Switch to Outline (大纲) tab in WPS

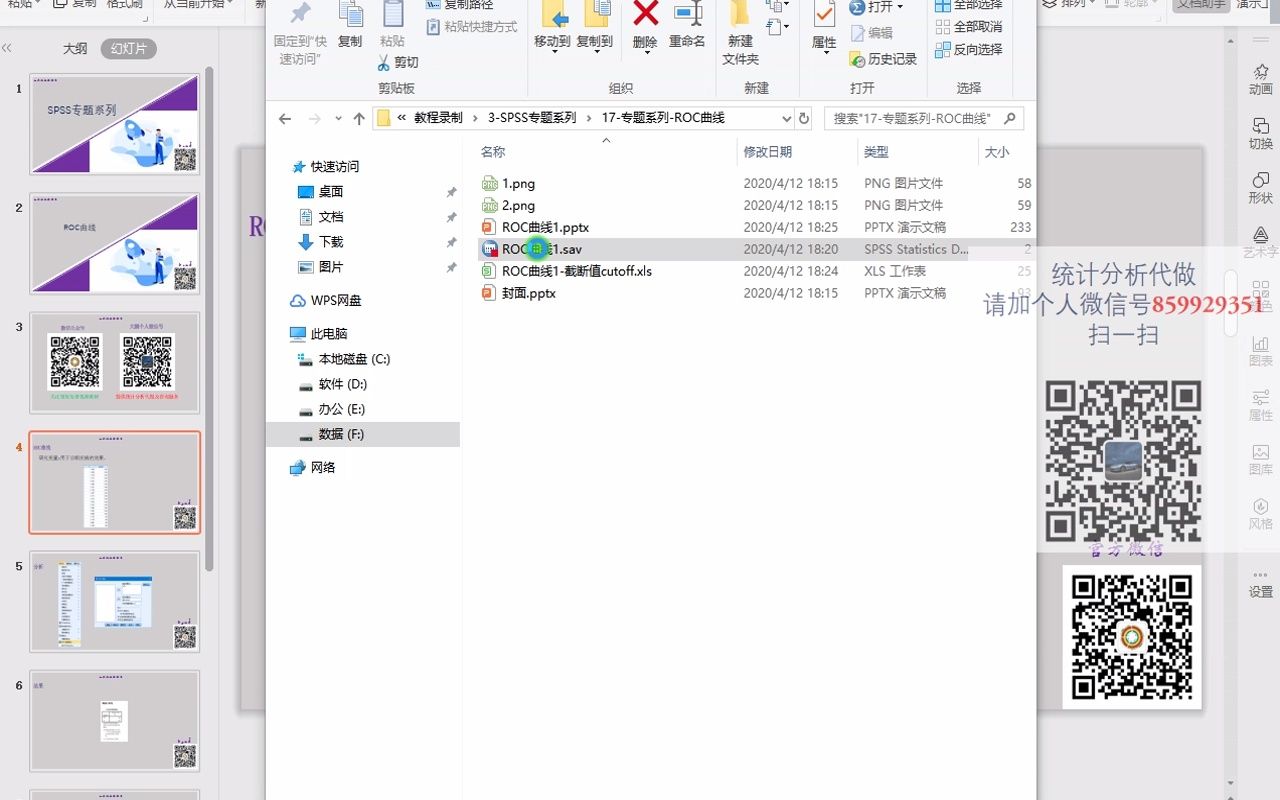click(x=75, y=48)
